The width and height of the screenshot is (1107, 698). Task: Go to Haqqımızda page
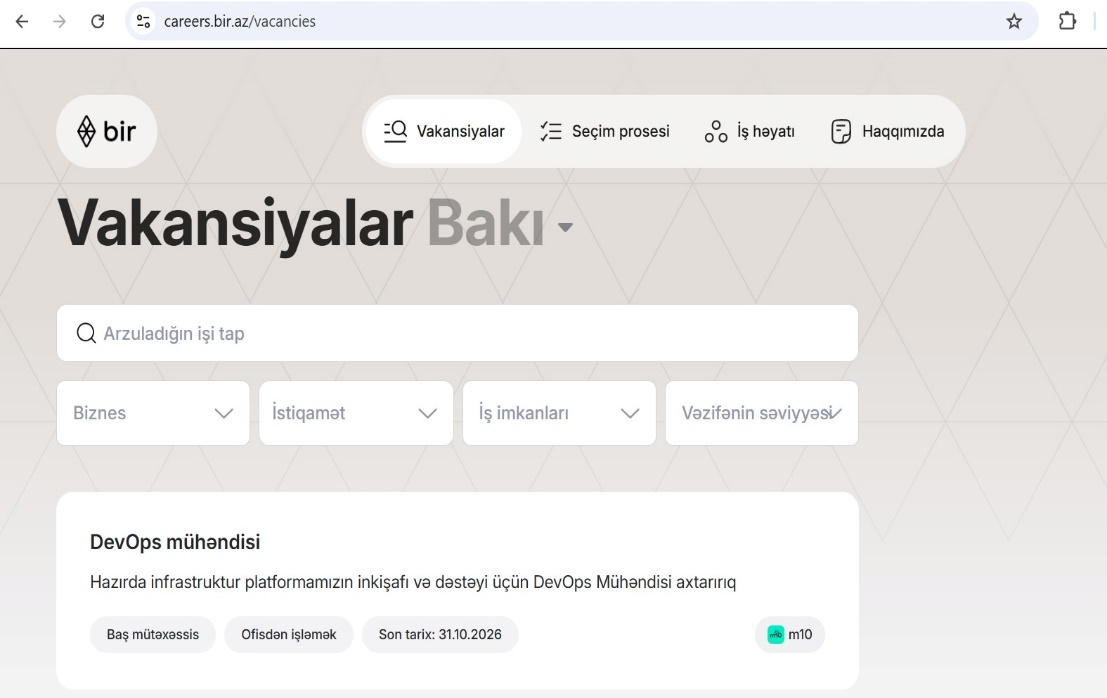pos(887,131)
